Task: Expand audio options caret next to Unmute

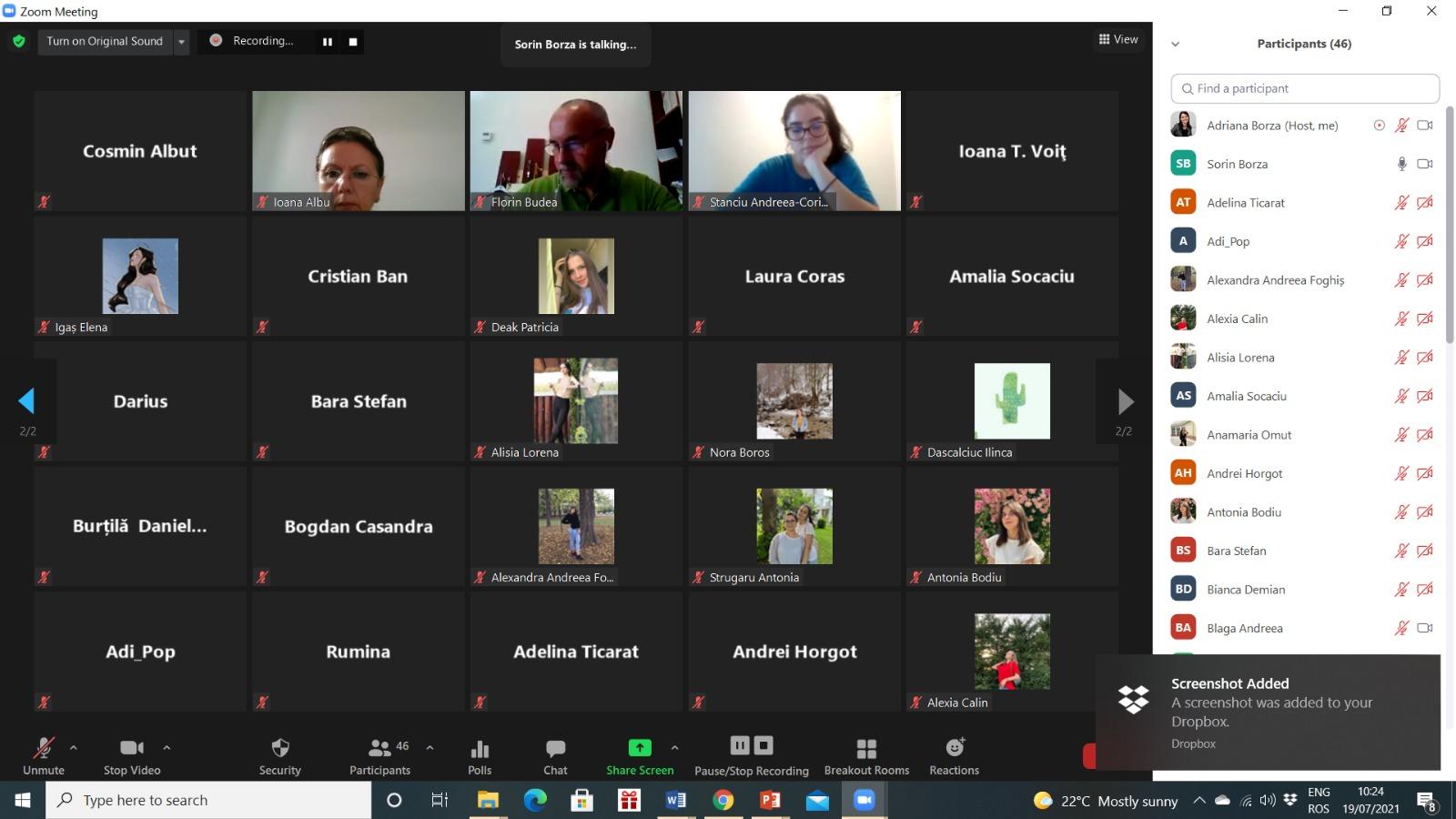Action: pyautogui.click(x=74, y=747)
